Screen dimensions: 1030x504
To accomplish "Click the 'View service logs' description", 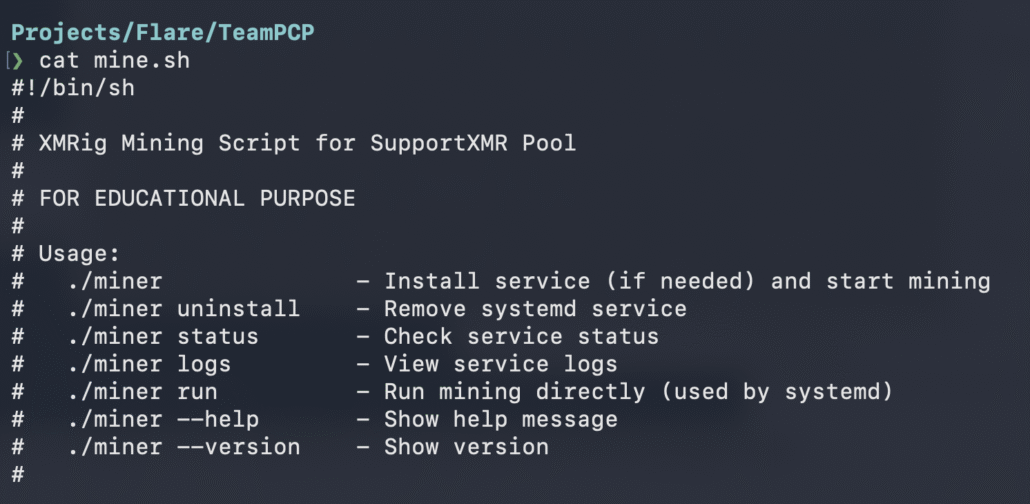I will pos(500,364).
